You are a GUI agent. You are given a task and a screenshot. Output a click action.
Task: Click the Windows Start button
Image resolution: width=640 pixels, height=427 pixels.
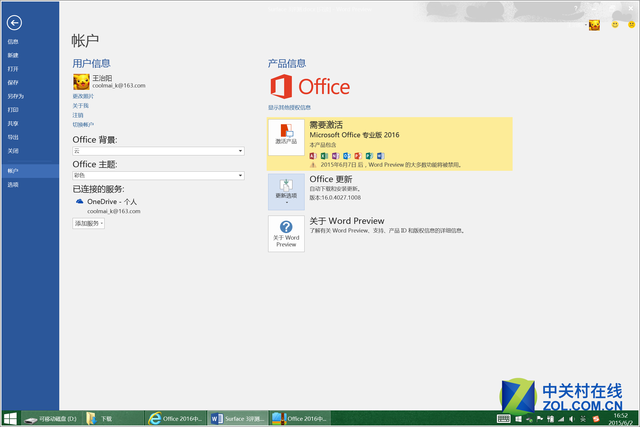[10, 419]
